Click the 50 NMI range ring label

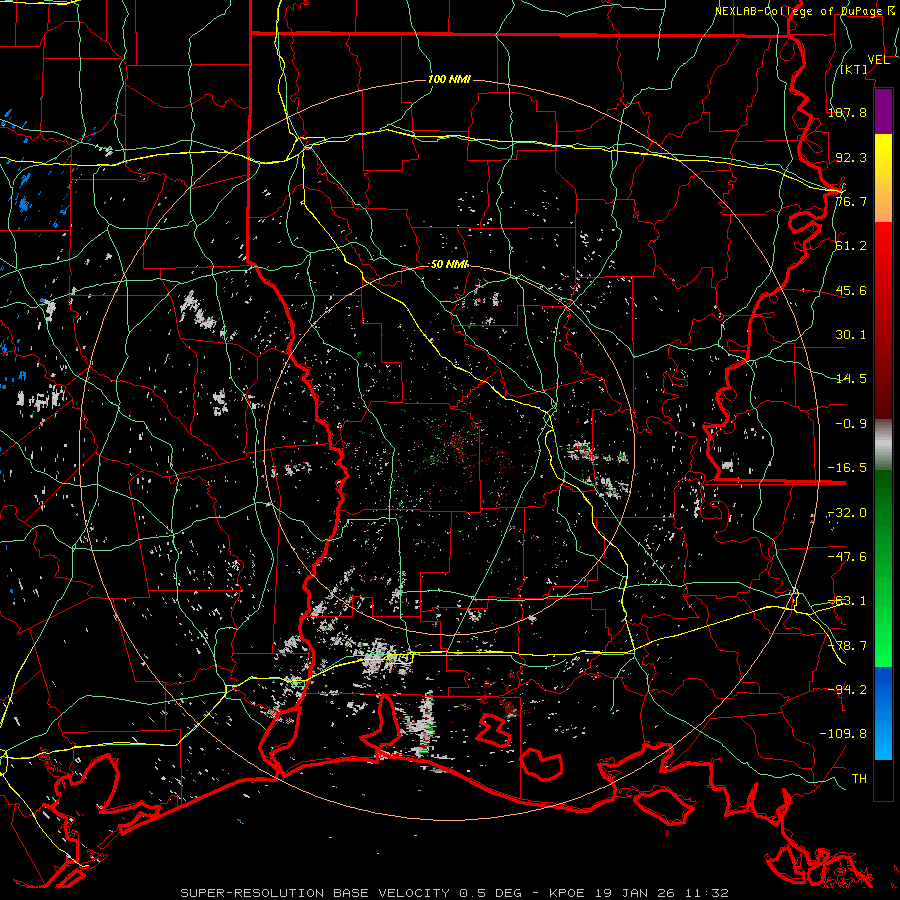449,264
